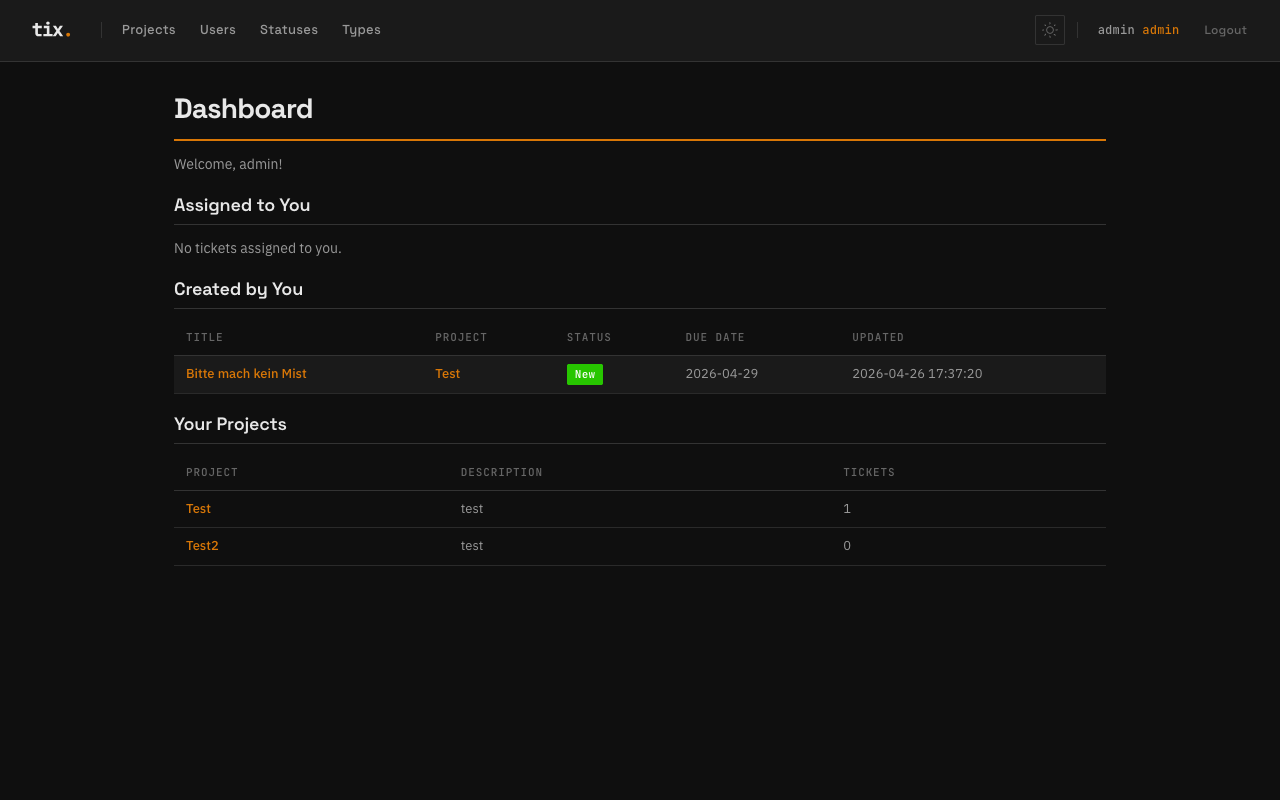Click the orange admin role label

pyautogui.click(x=1161, y=30)
